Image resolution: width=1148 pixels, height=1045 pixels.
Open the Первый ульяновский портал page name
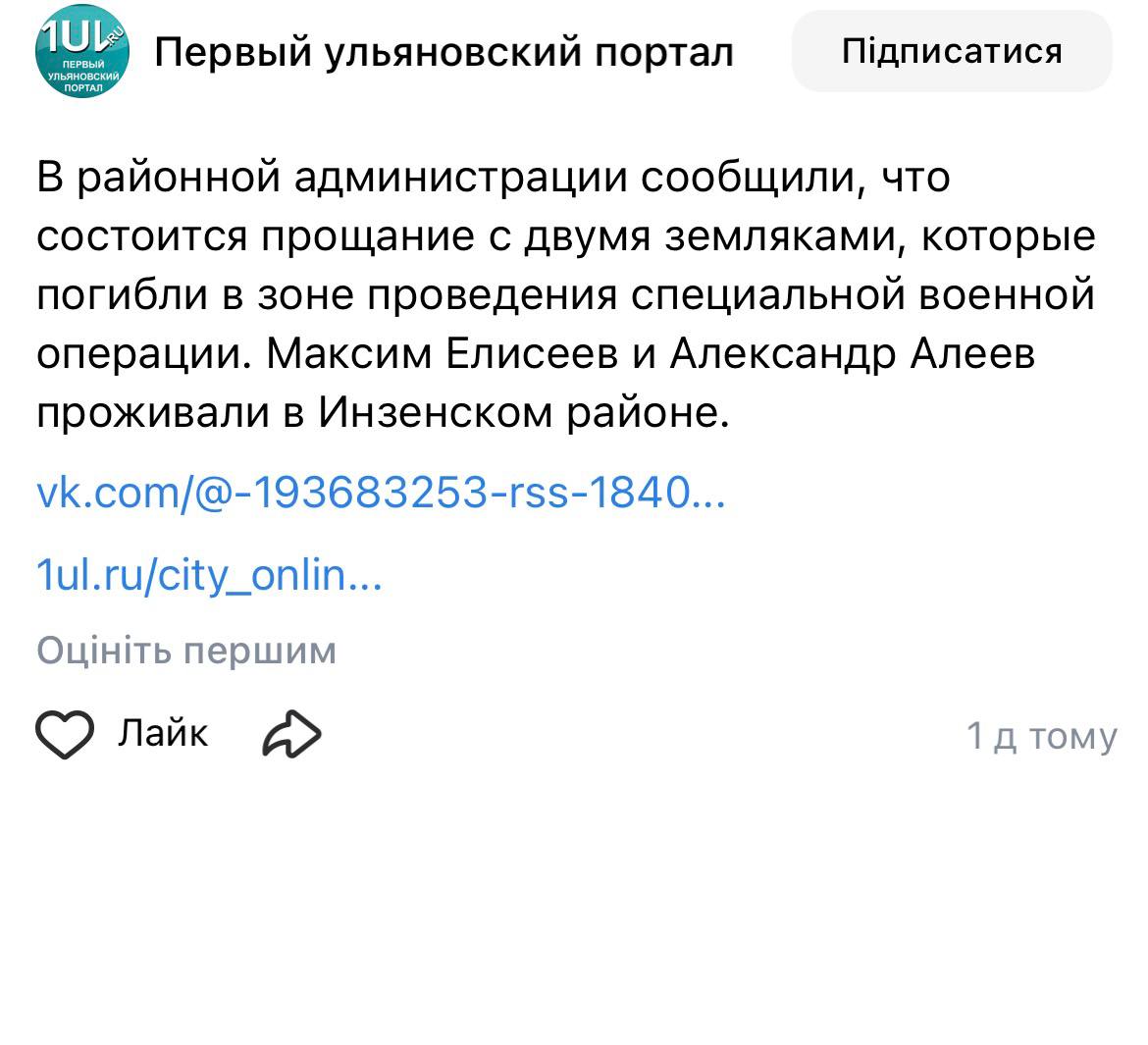pos(444,52)
